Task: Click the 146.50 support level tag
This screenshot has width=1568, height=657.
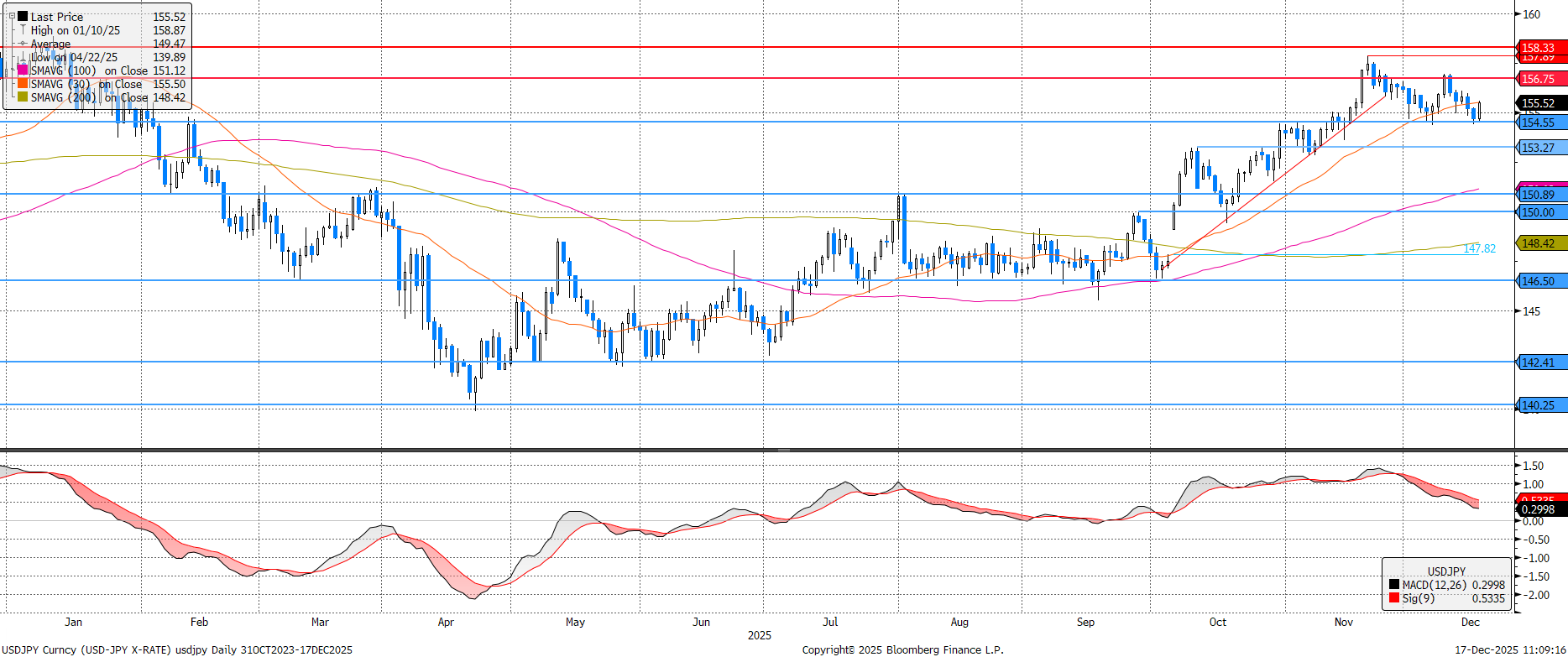Action: [1539, 281]
